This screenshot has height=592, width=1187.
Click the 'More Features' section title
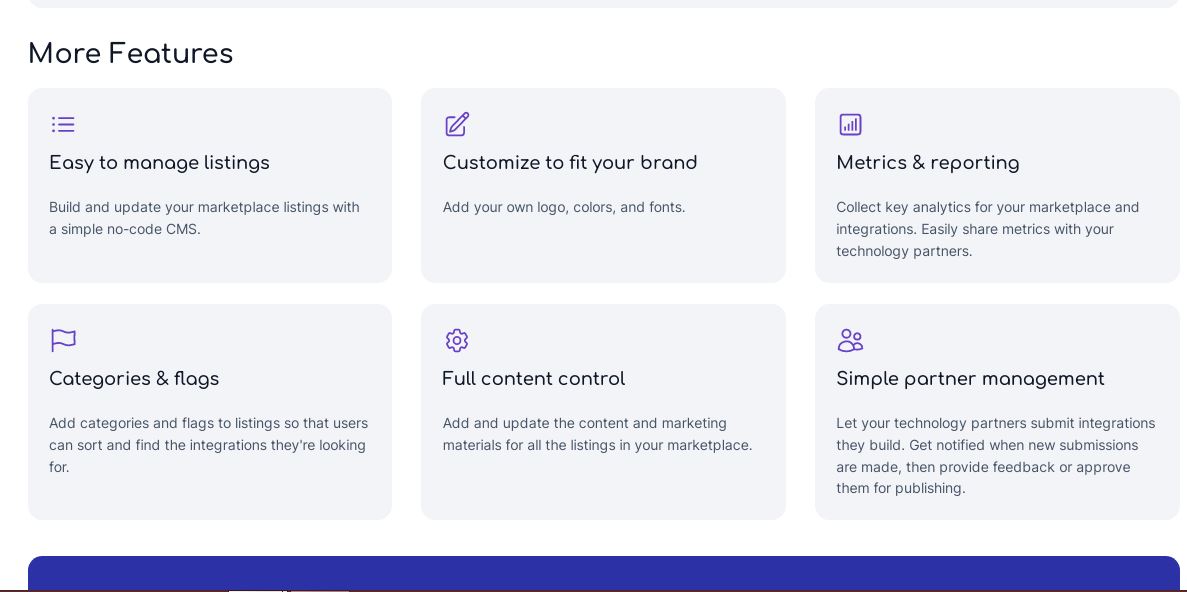pyautogui.click(x=130, y=54)
